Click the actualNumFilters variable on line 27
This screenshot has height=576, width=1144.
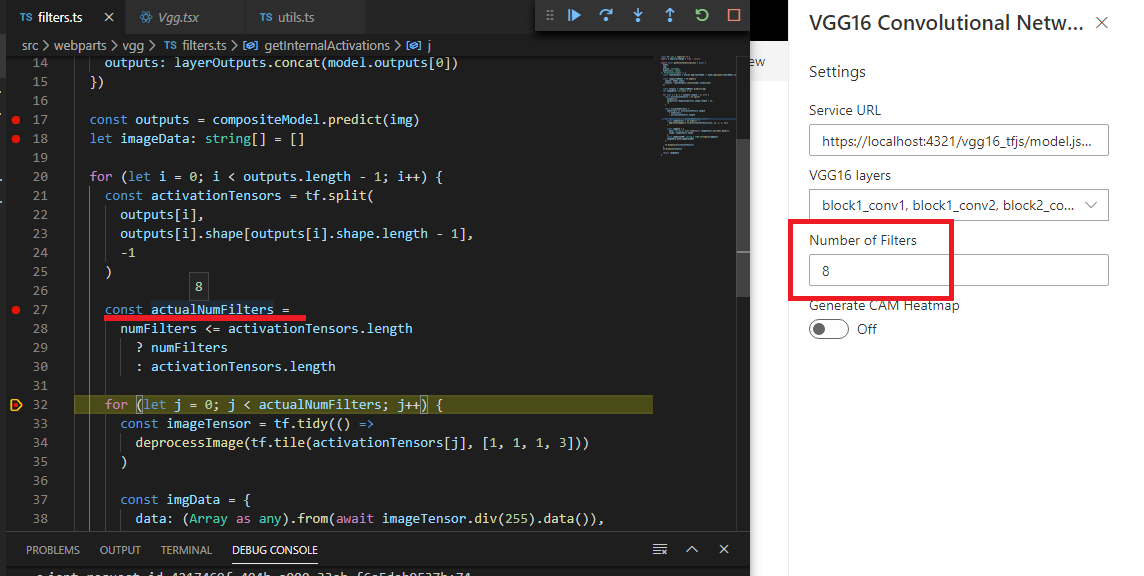click(212, 310)
